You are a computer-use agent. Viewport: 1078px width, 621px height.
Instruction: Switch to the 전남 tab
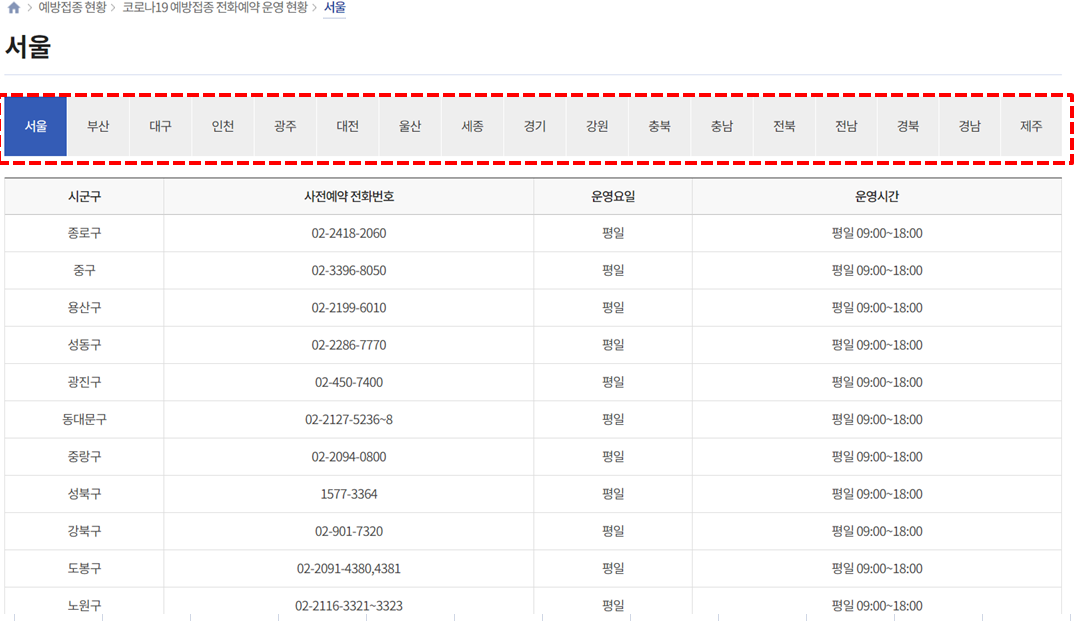coord(846,127)
